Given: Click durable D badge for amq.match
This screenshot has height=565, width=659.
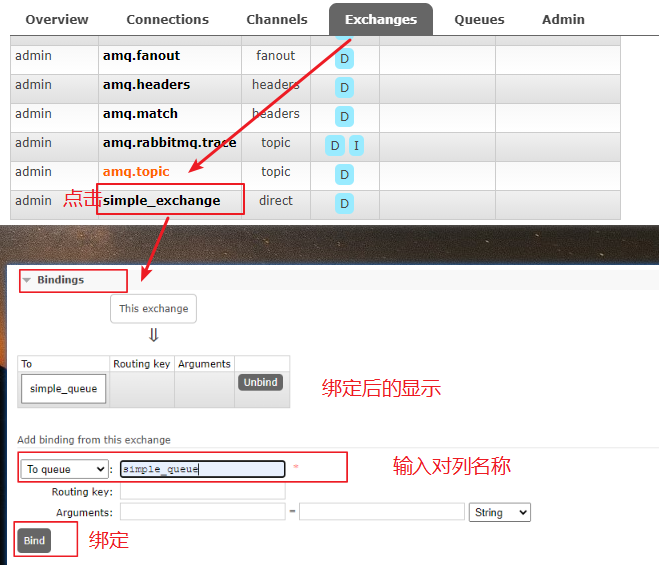Looking at the screenshot, I should click(x=344, y=117).
